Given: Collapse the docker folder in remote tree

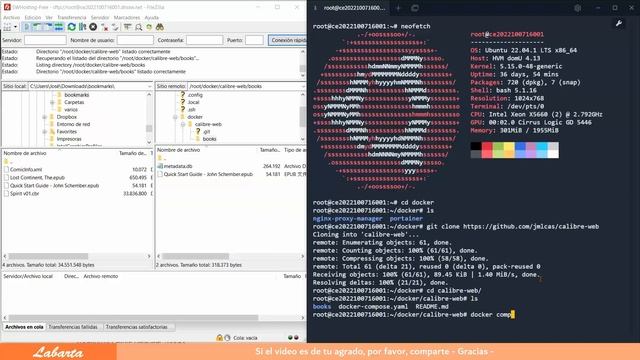Looking at the screenshot, I should pyautogui.click(x=175, y=117).
